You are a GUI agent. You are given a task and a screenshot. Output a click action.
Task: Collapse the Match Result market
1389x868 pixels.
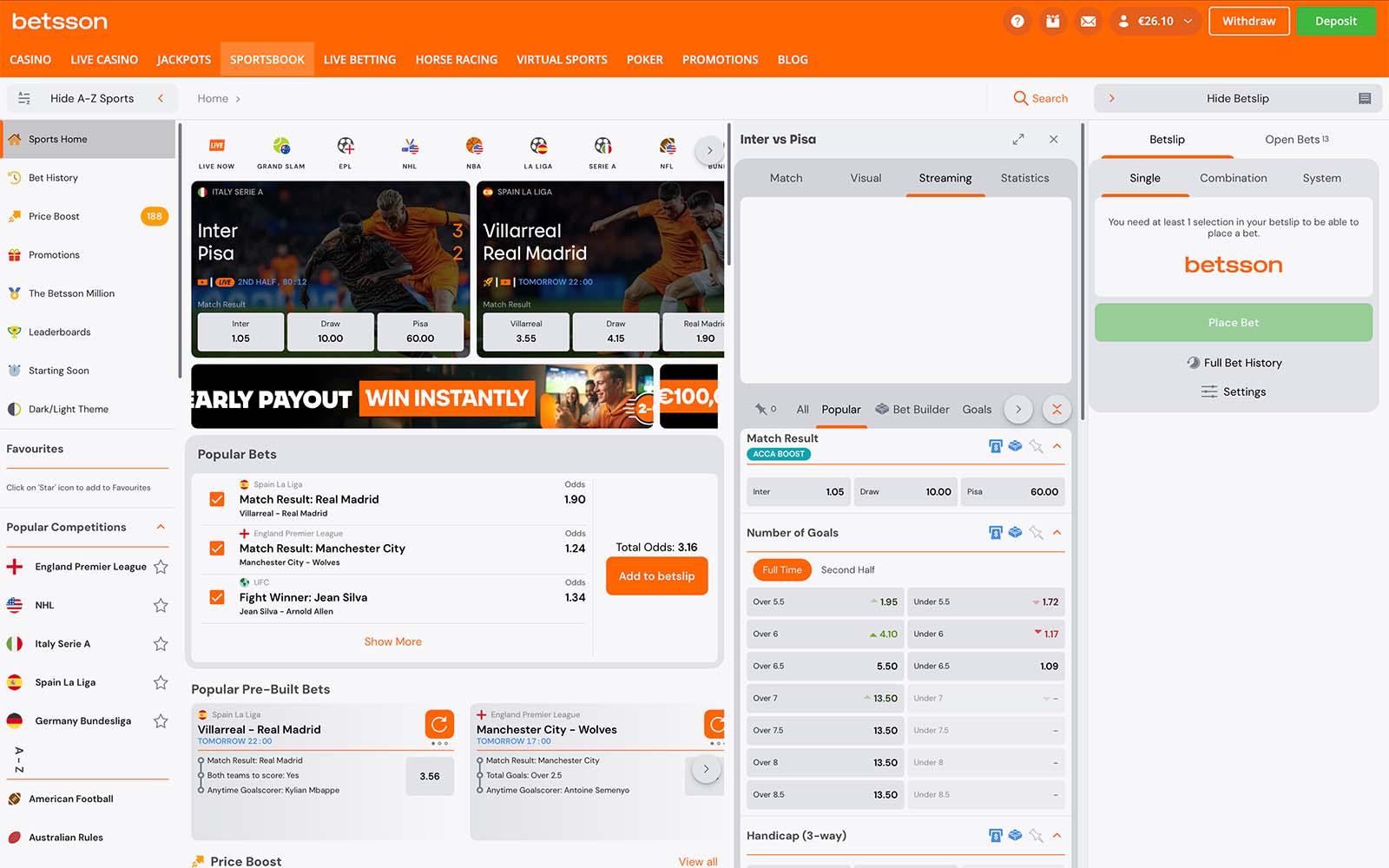(x=1057, y=446)
